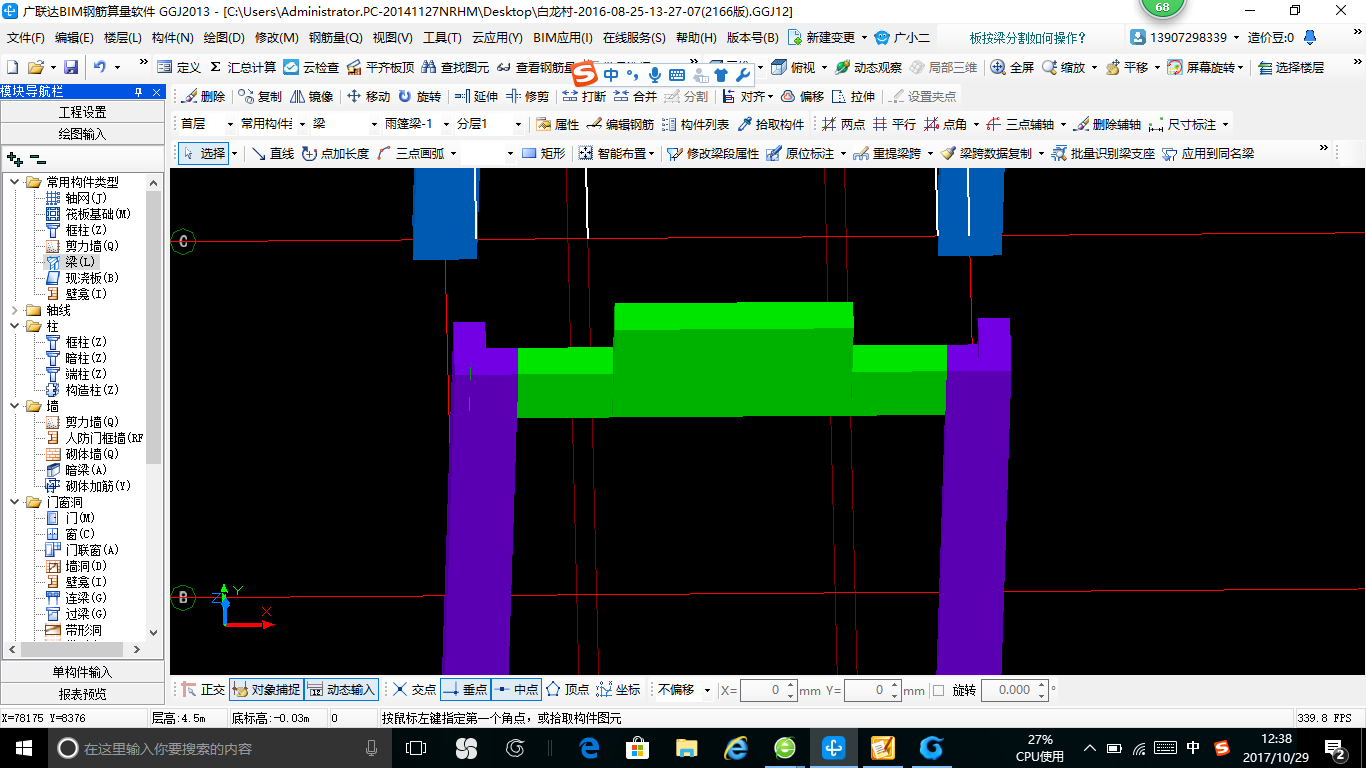The width and height of the screenshot is (1366, 768).
Task: Toggle 对象捕捉 object snap
Action: click(x=266, y=689)
